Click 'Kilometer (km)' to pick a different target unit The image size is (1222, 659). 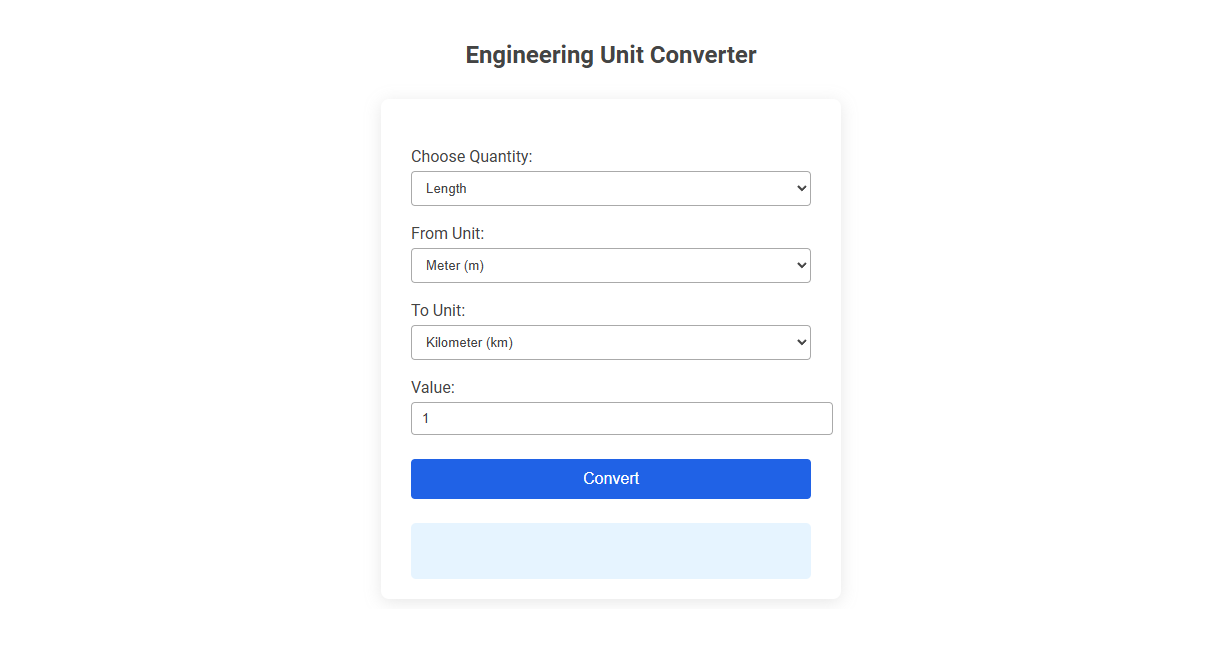click(467, 342)
